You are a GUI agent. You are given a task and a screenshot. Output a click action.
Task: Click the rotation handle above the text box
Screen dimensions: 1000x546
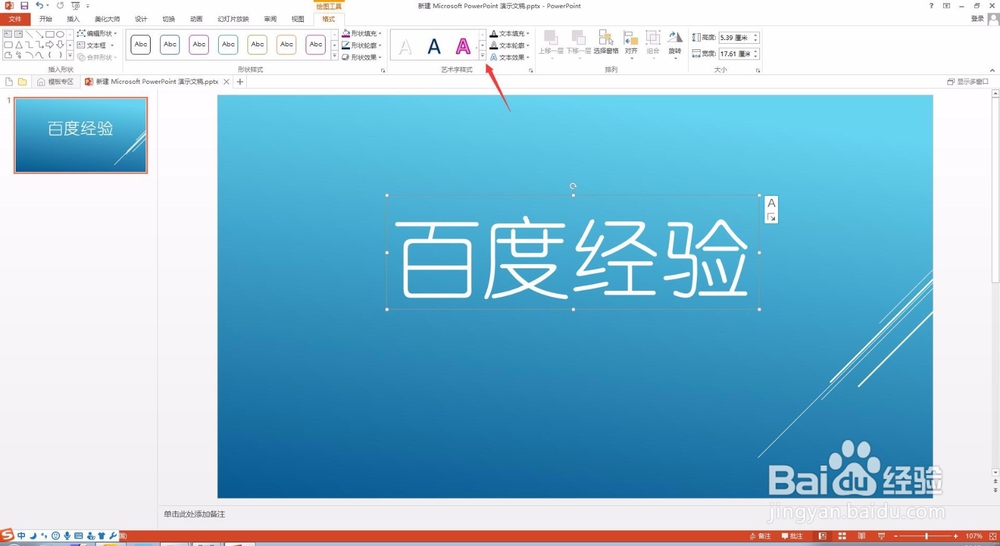click(573, 186)
